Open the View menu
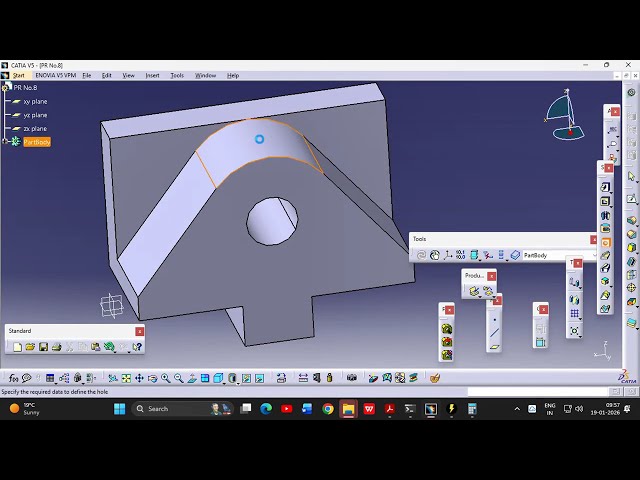The image size is (640, 480). tap(128, 76)
